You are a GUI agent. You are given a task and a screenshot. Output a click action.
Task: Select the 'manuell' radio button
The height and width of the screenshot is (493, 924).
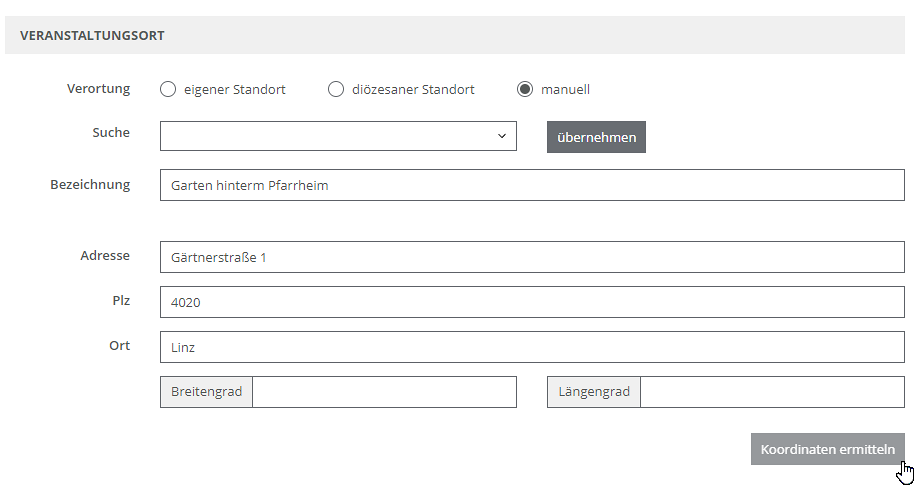click(525, 90)
